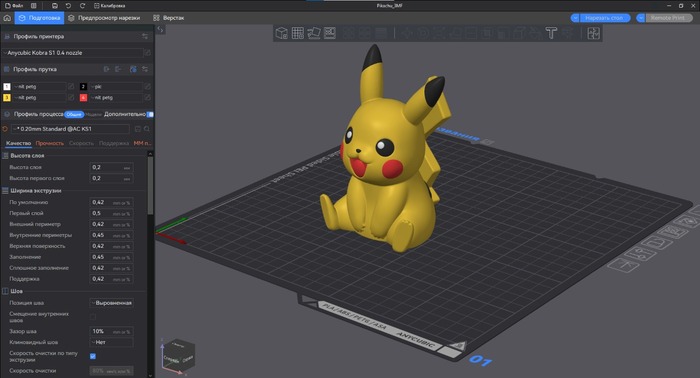This screenshot has width=700, height=378.
Task: Click remove filament icon in Профиль прутка
Action: click(x=118, y=69)
